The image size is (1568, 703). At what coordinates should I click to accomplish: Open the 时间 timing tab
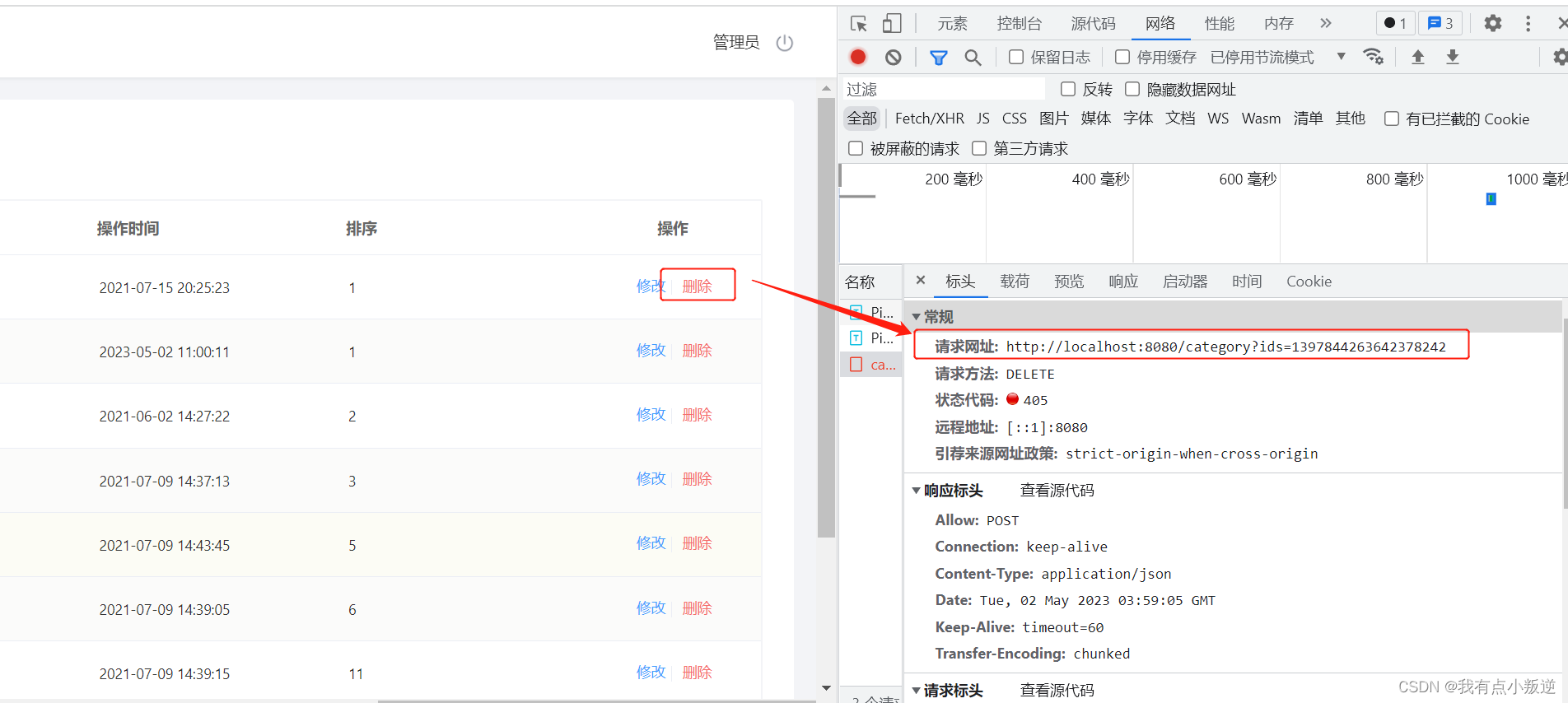pos(1247,282)
